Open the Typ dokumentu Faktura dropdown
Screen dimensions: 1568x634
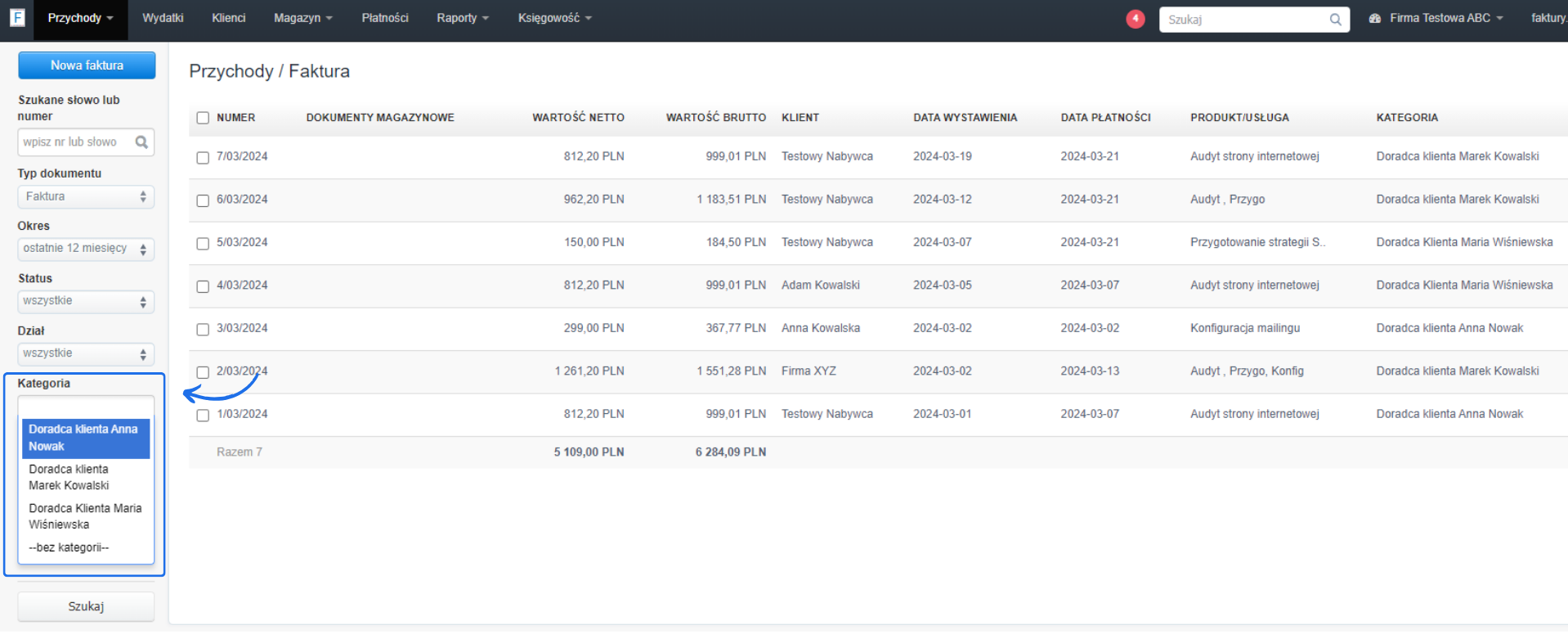coord(86,197)
